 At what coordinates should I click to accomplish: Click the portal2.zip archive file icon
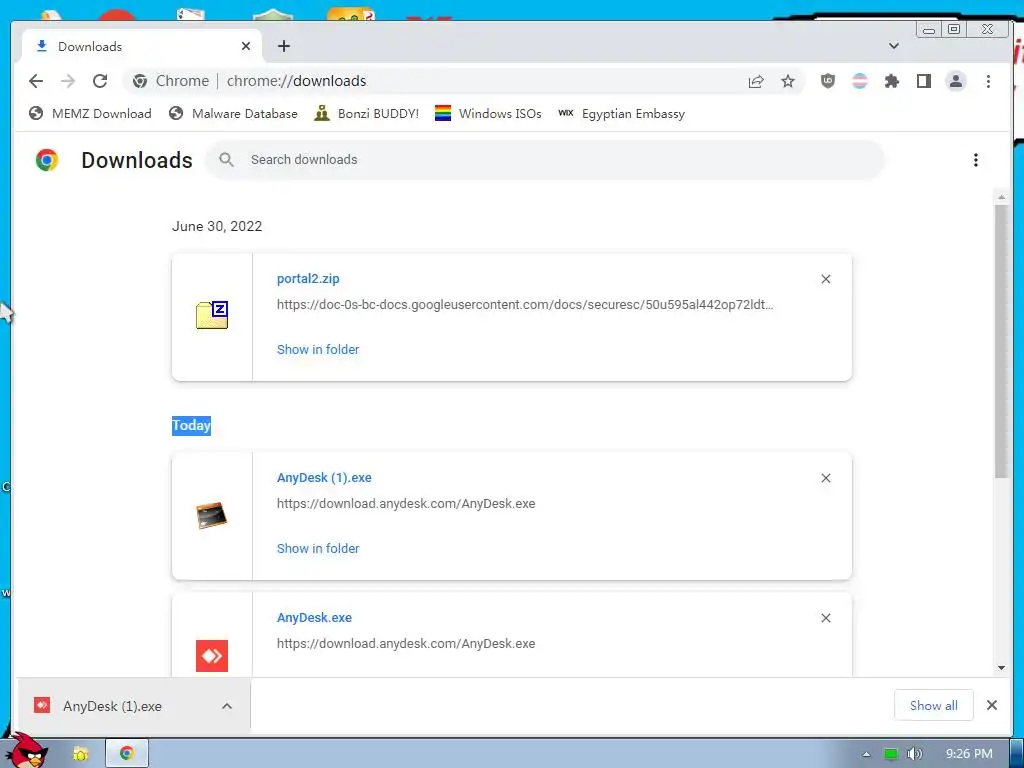pos(212,315)
